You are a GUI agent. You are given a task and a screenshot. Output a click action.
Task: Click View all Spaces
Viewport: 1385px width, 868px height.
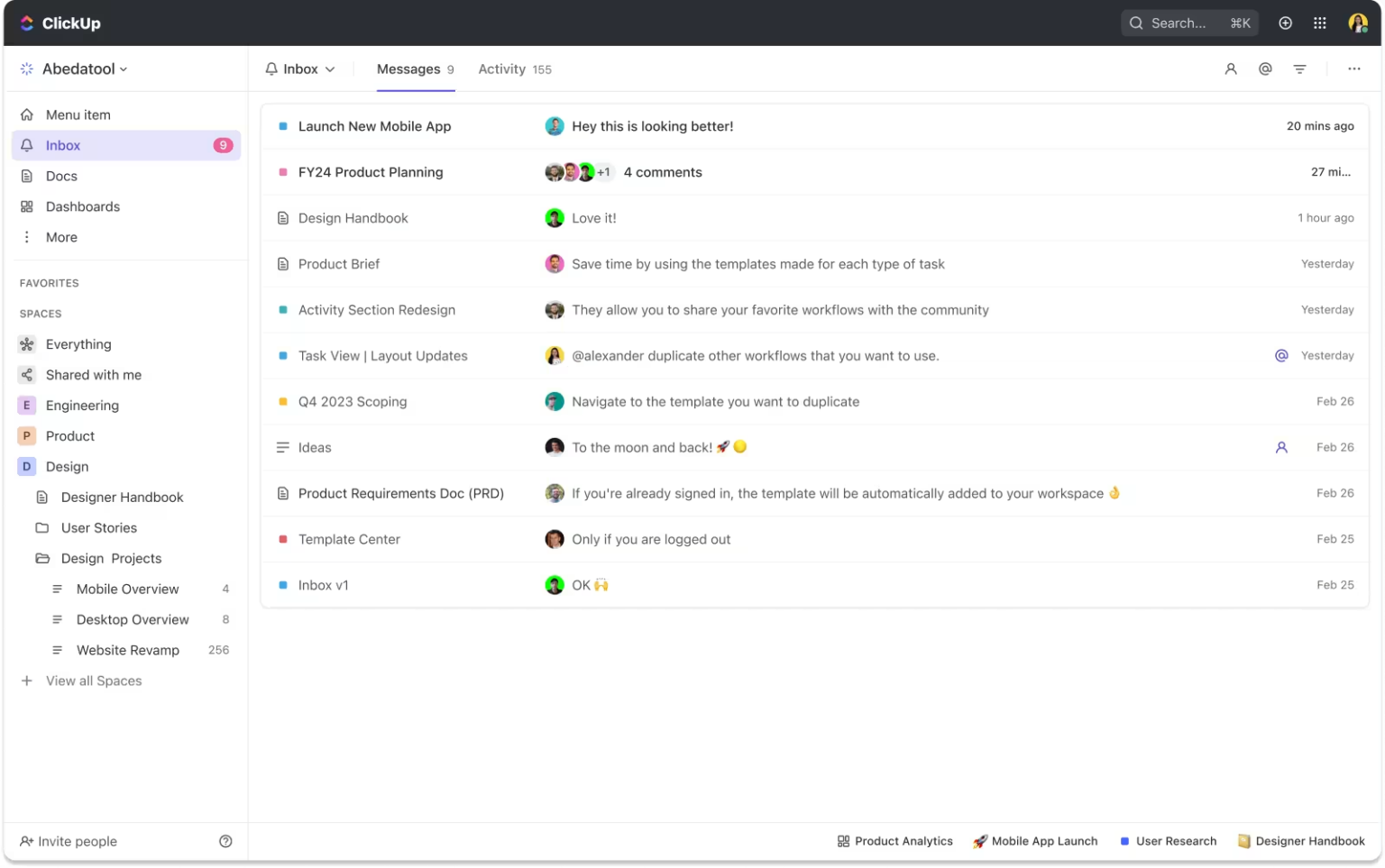pyautogui.click(x=94, y=681)
